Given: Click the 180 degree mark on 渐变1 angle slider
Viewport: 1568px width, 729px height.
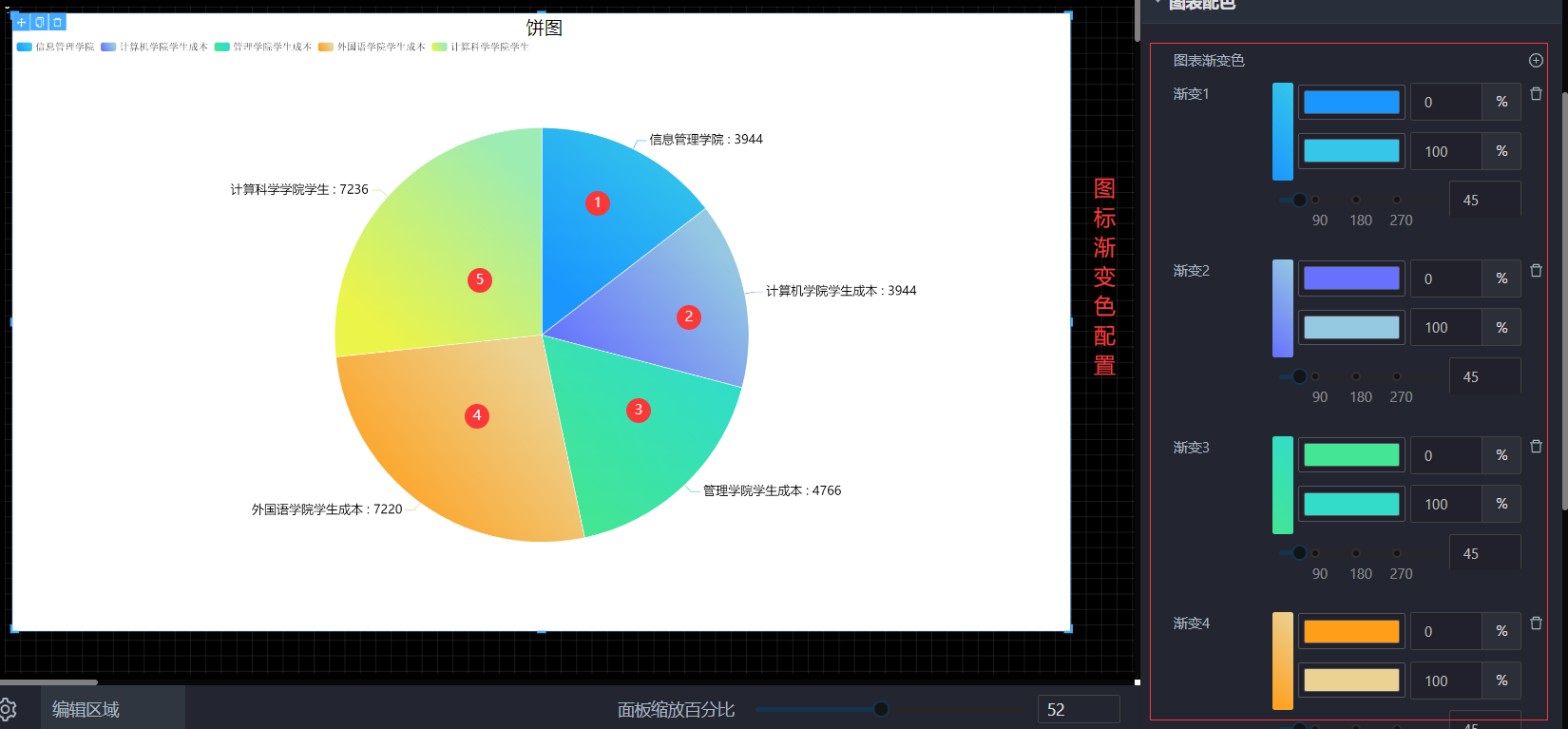Looking at the screenshot, I should point(1356,200).
